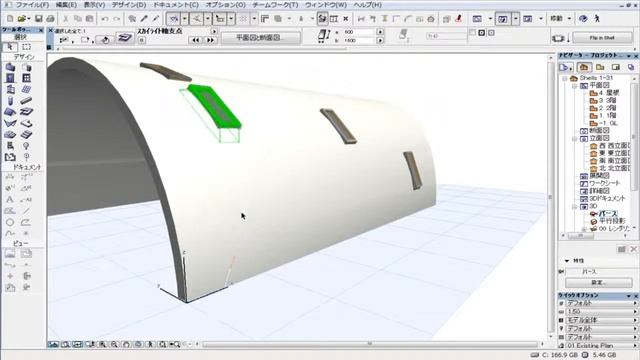Select the Marquee tool in the toolbox
Image resolution: width=640 pixels, height=360 pixels.
tap(26, 47)
